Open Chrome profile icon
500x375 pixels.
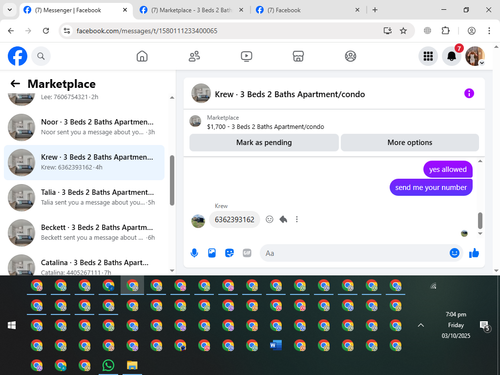471,31
